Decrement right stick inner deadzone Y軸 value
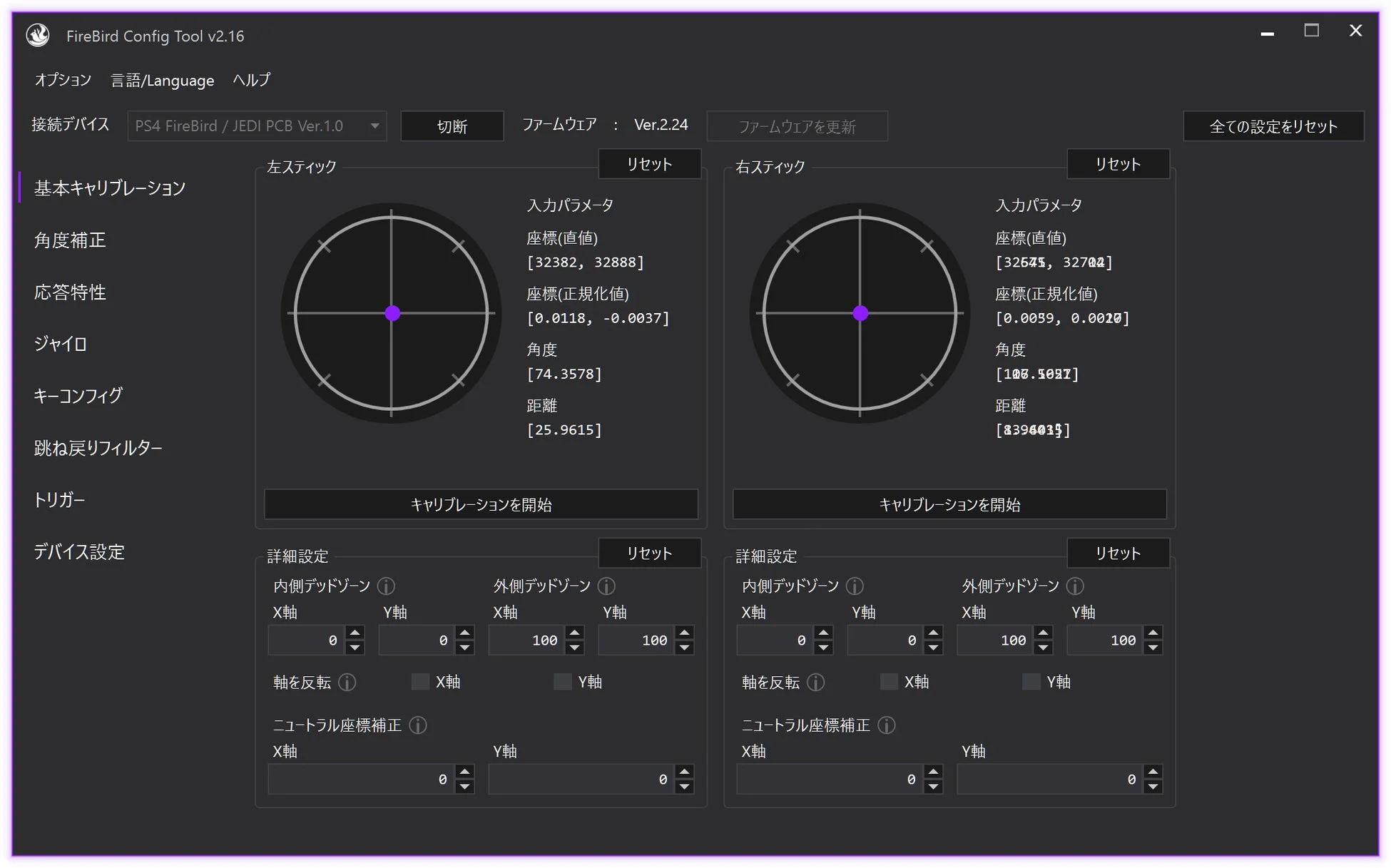The width and height of the screenshot is (1391, 868). click(933, 647)
